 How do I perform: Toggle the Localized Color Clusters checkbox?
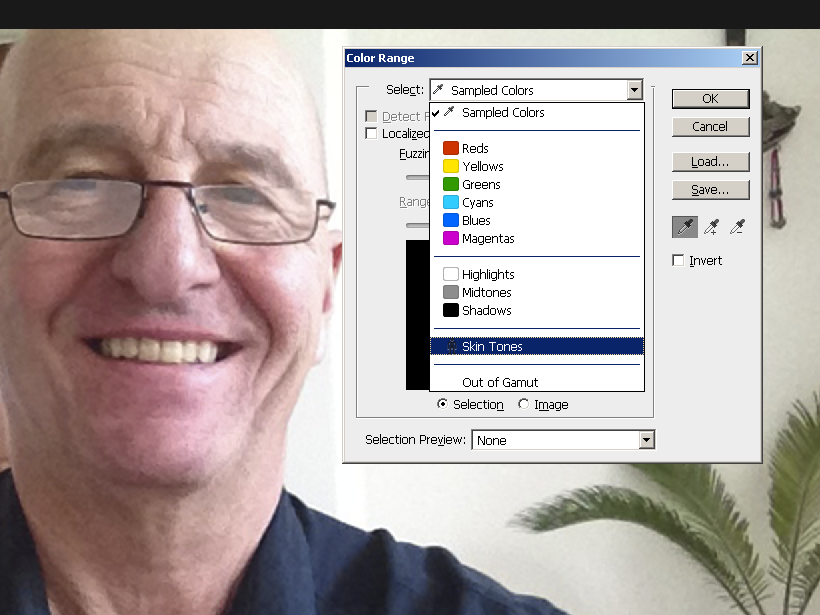tap(371, 134)
